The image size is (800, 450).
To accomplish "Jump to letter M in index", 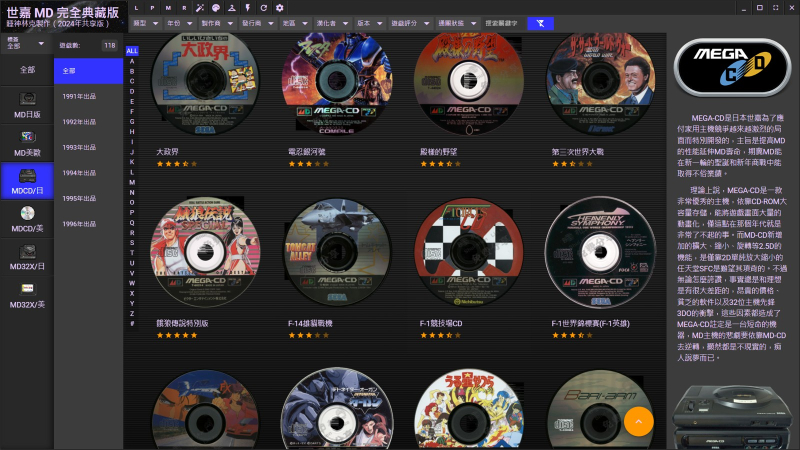I will click(x=132, y=182).
